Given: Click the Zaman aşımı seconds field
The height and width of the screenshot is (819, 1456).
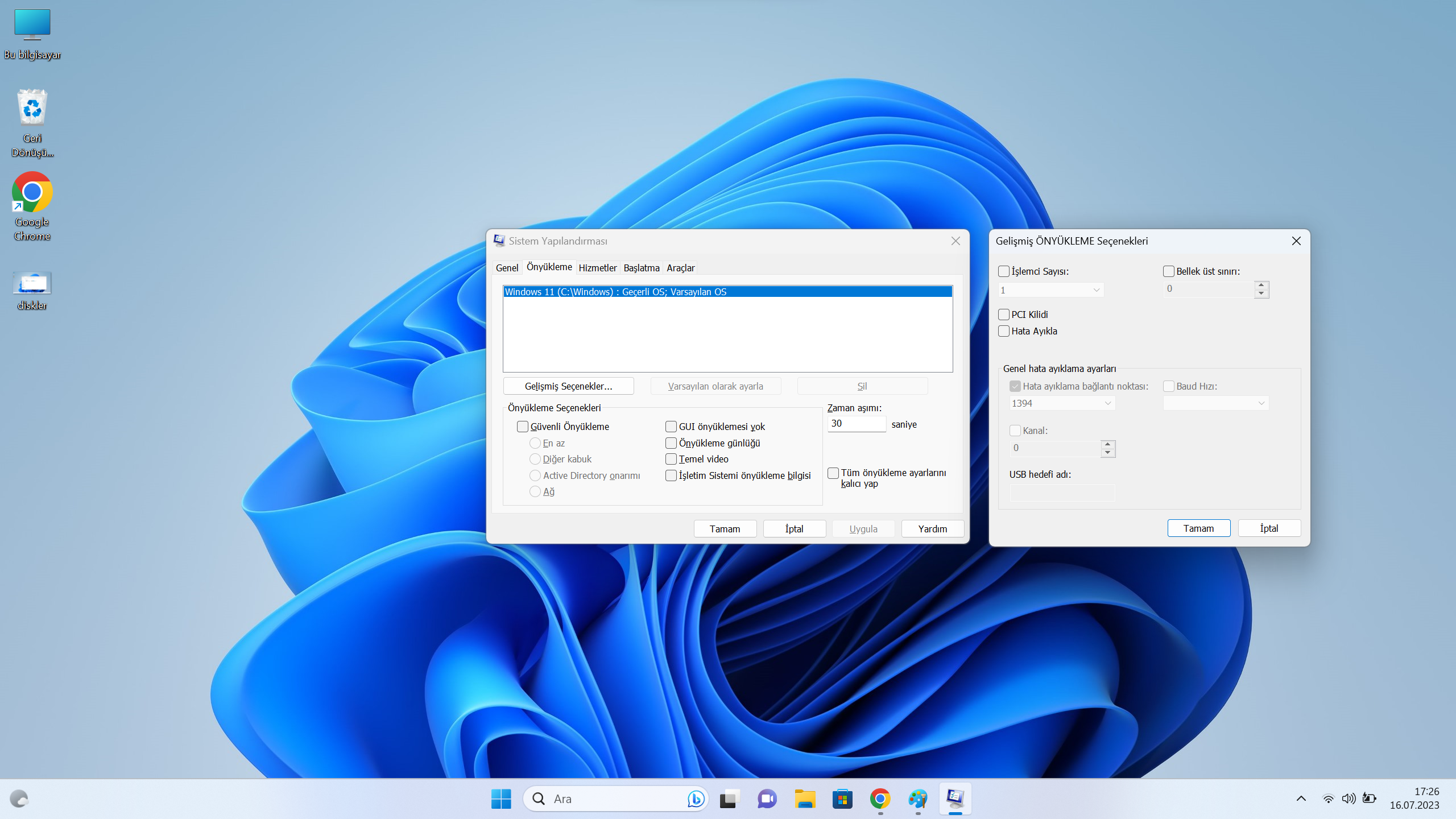Looking at the screenshot, I should click(856, 424).
